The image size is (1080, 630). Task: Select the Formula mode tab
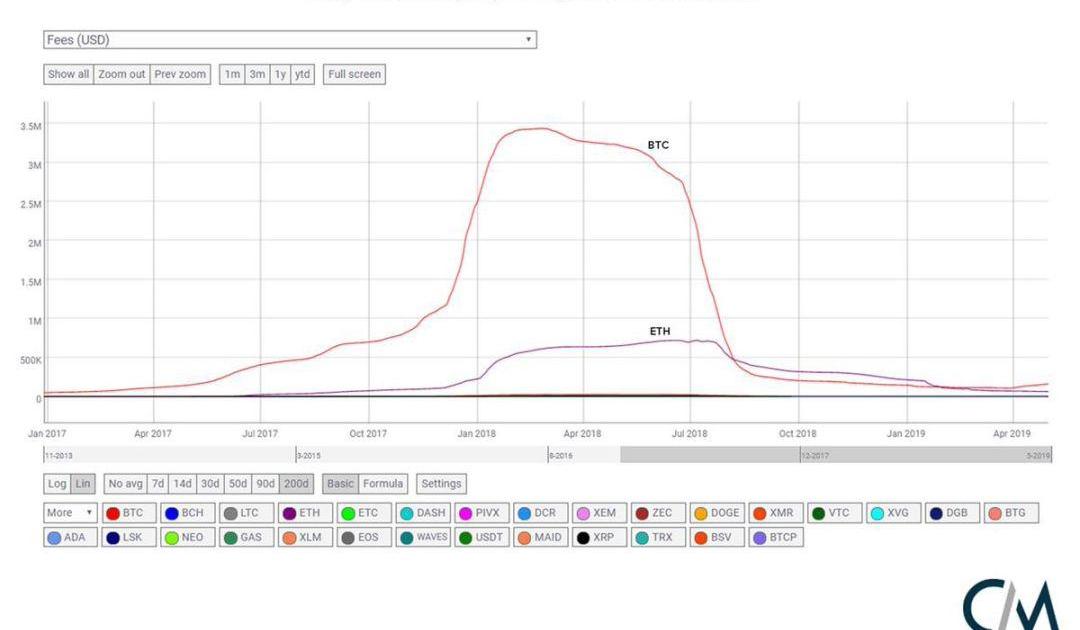(383, 484)
